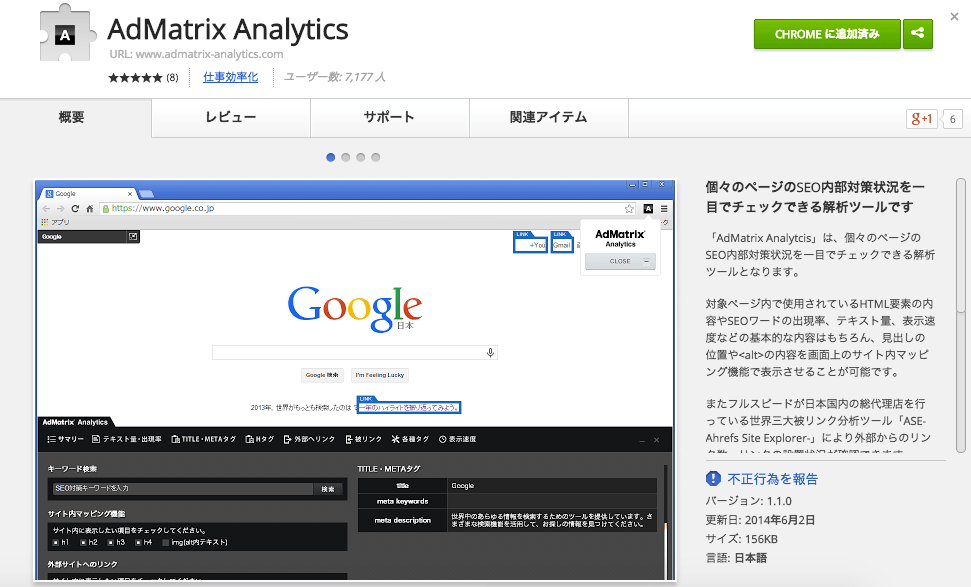Click the +1 count of 6
971x587 pixels.
(952, 119)
